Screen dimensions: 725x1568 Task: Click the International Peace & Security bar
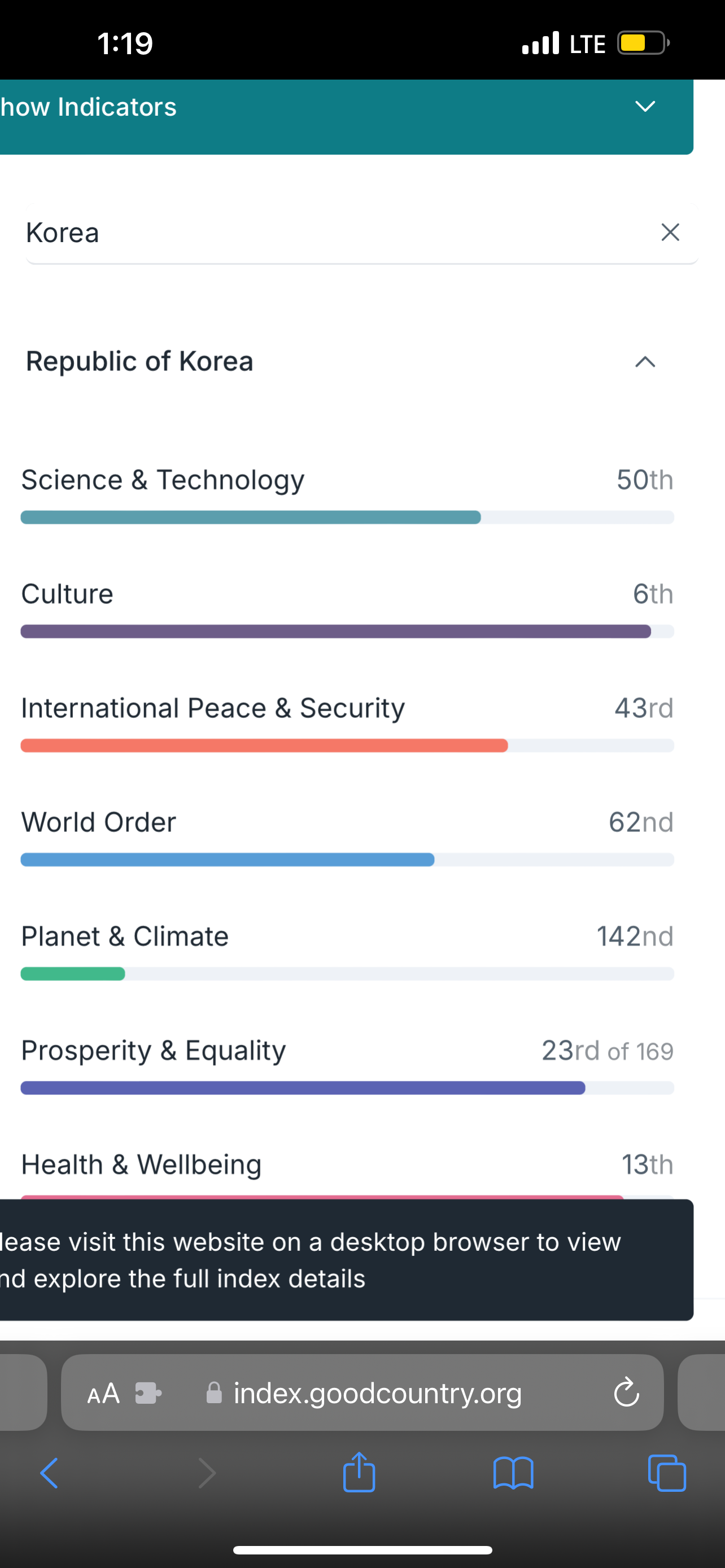347,746
